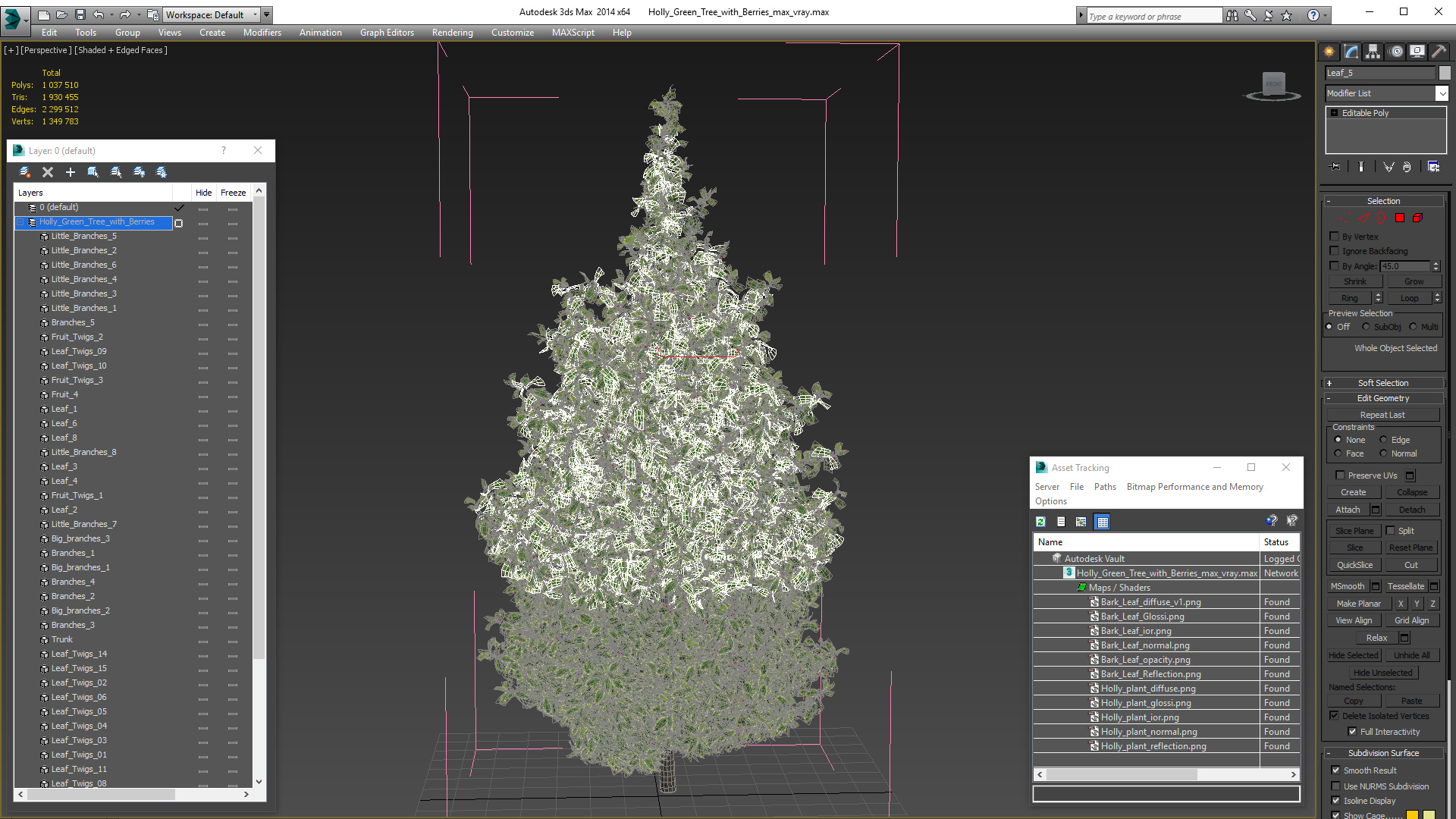
Task: Click Hide/Unhide All Layers icon
Action: click(139, 172)
